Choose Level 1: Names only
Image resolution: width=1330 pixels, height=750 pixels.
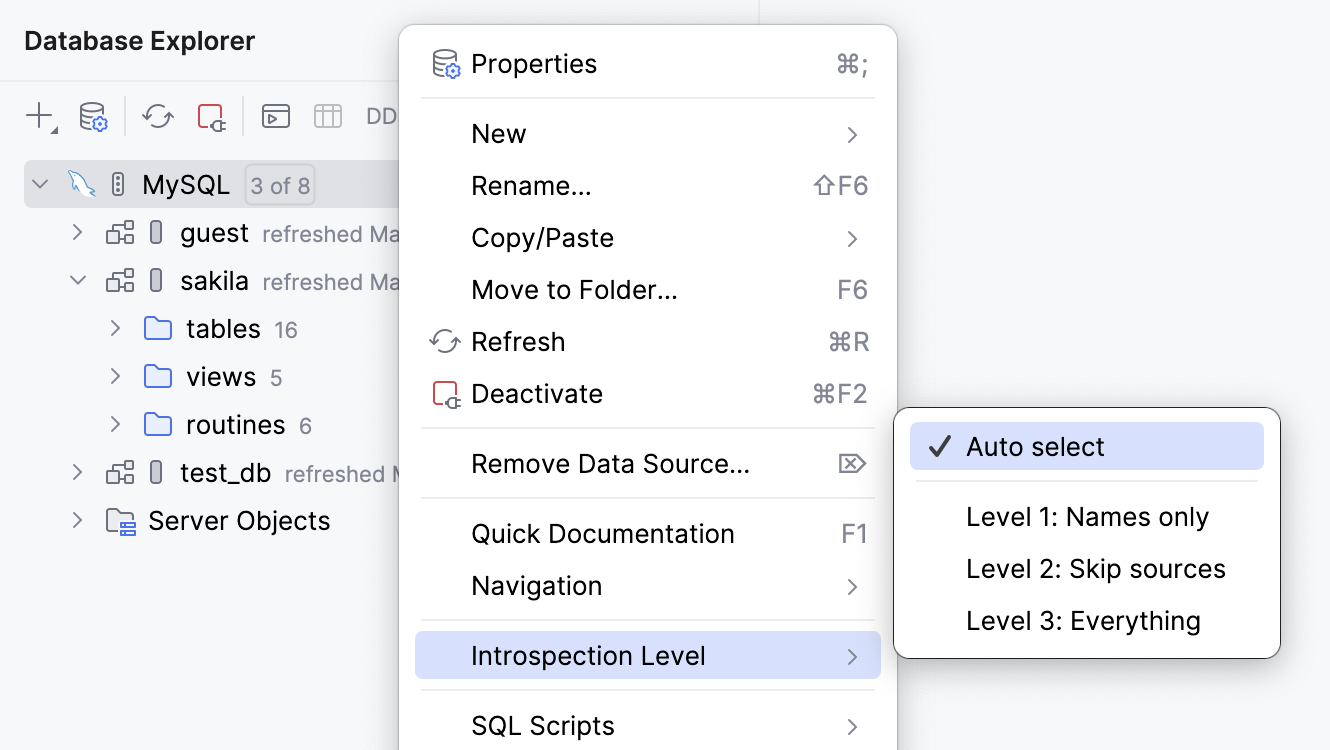pos(1087,517)
